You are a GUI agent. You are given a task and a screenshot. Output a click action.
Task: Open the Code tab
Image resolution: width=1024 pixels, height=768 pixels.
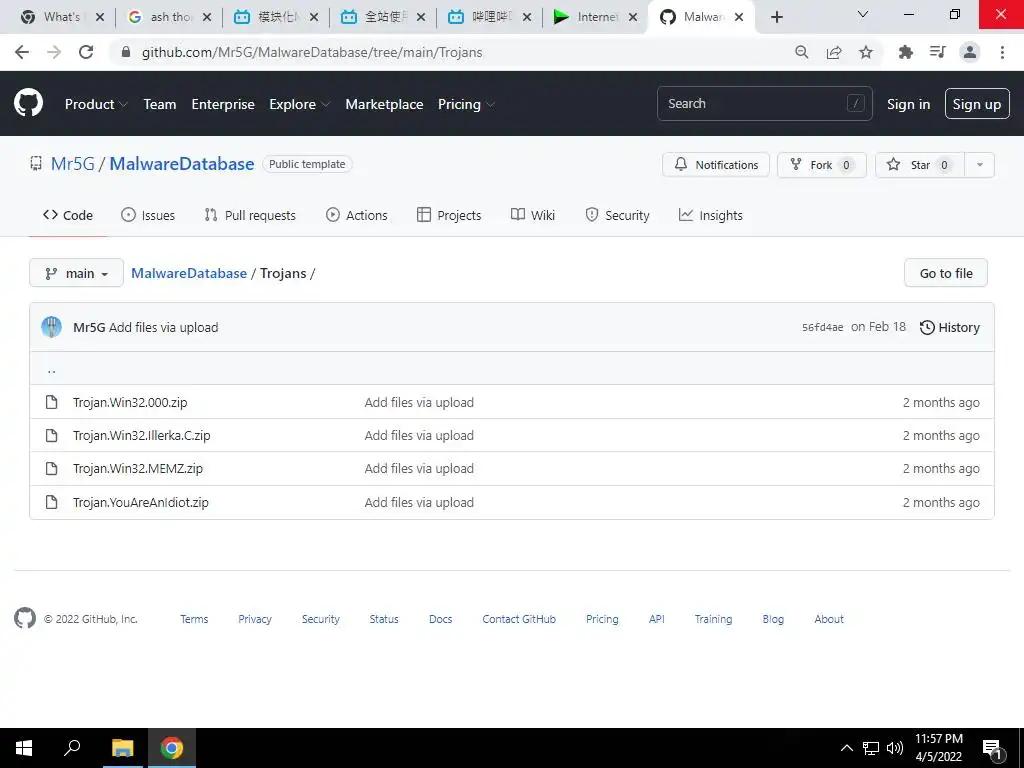click(x=68, y=215)
